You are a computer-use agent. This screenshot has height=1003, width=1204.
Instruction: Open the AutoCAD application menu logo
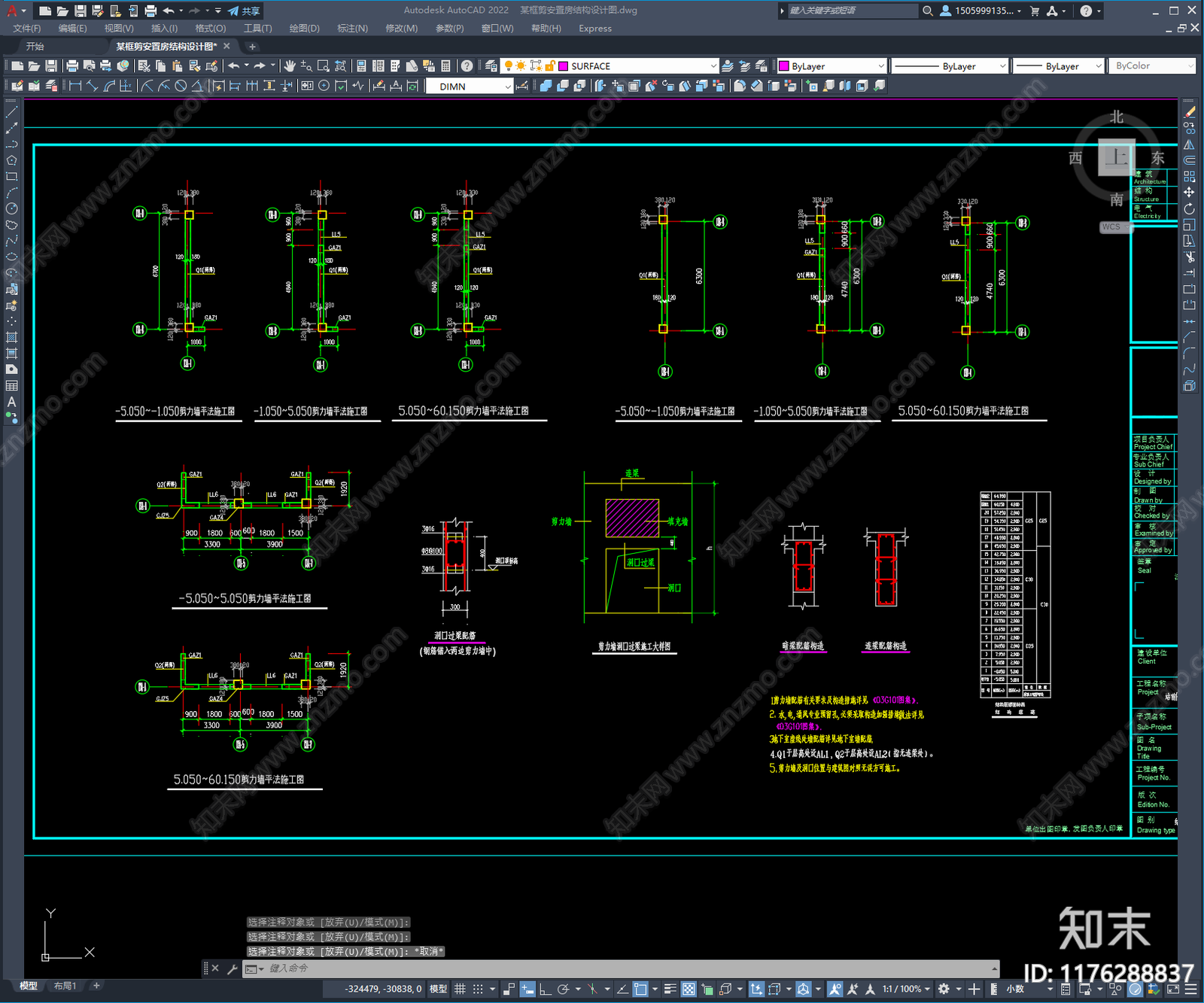pyautogui.click(x=11, y=11)
